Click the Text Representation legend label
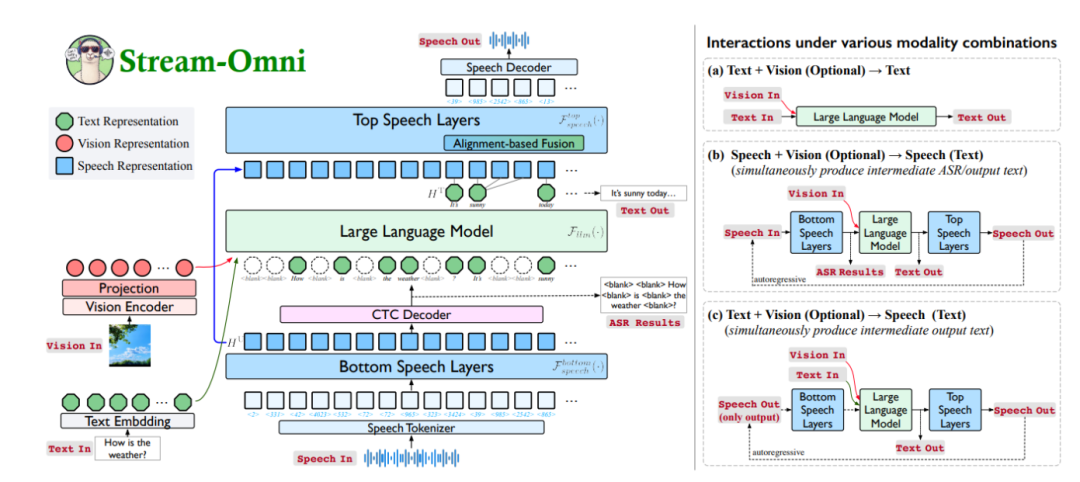 tap(128, 122)
